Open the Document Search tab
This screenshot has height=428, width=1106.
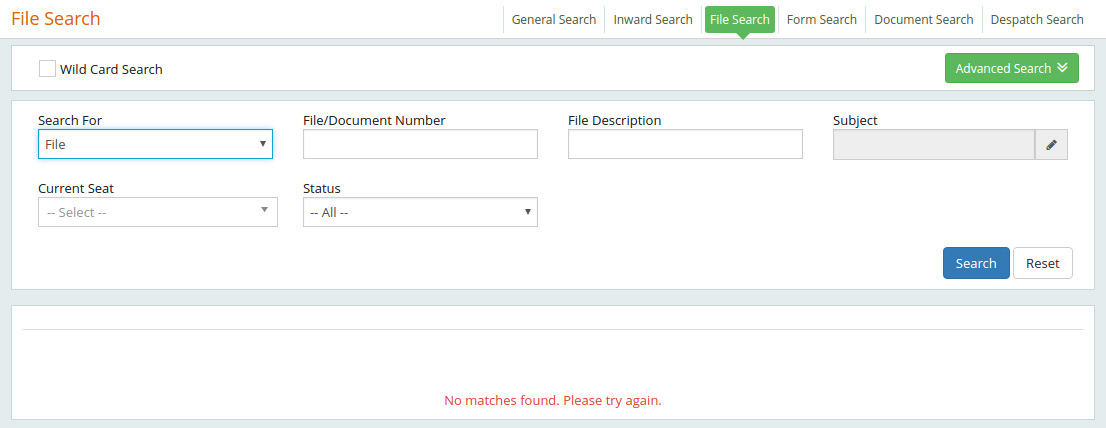[x=923, y=19]
